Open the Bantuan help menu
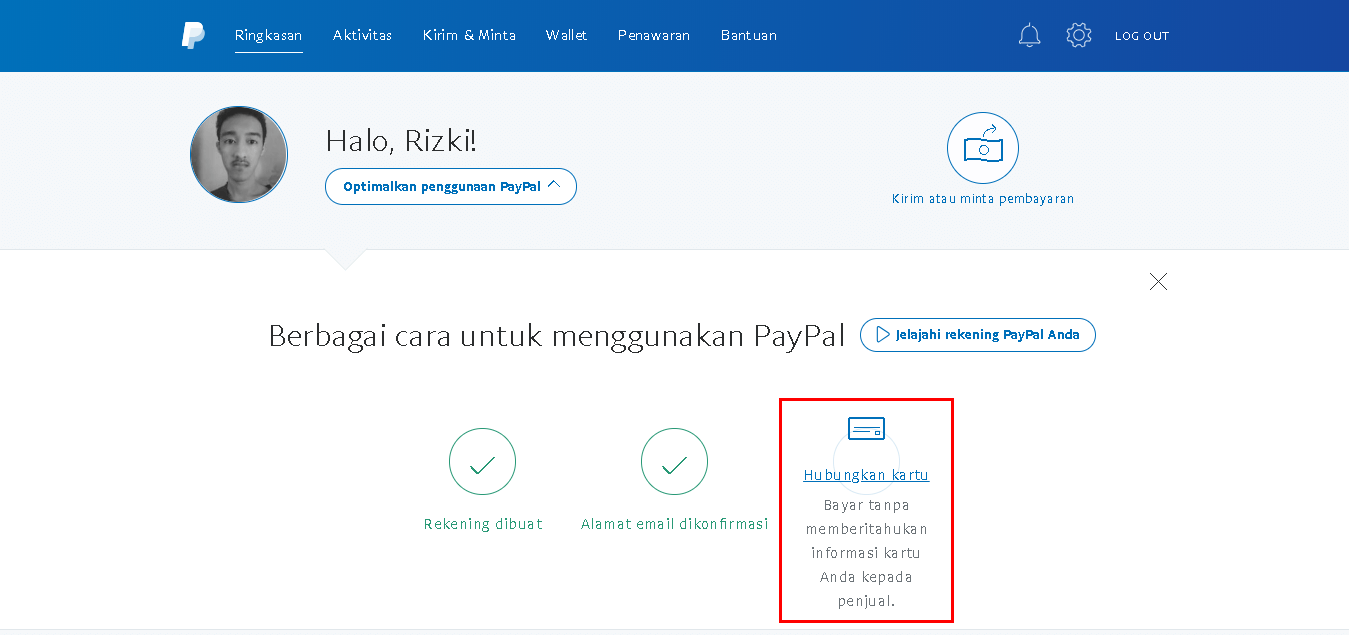Screen dimensions: 1349x635 click(748, 35)
